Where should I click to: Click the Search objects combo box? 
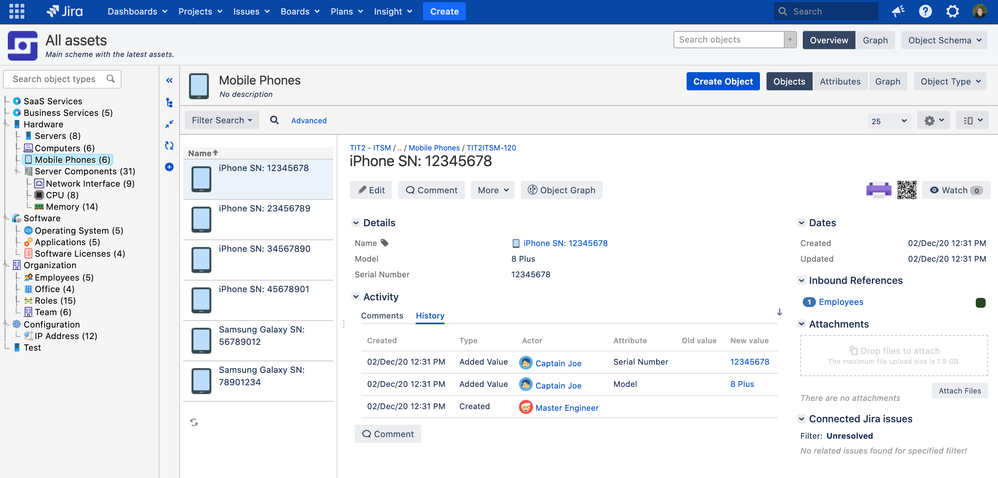[735, 39]
